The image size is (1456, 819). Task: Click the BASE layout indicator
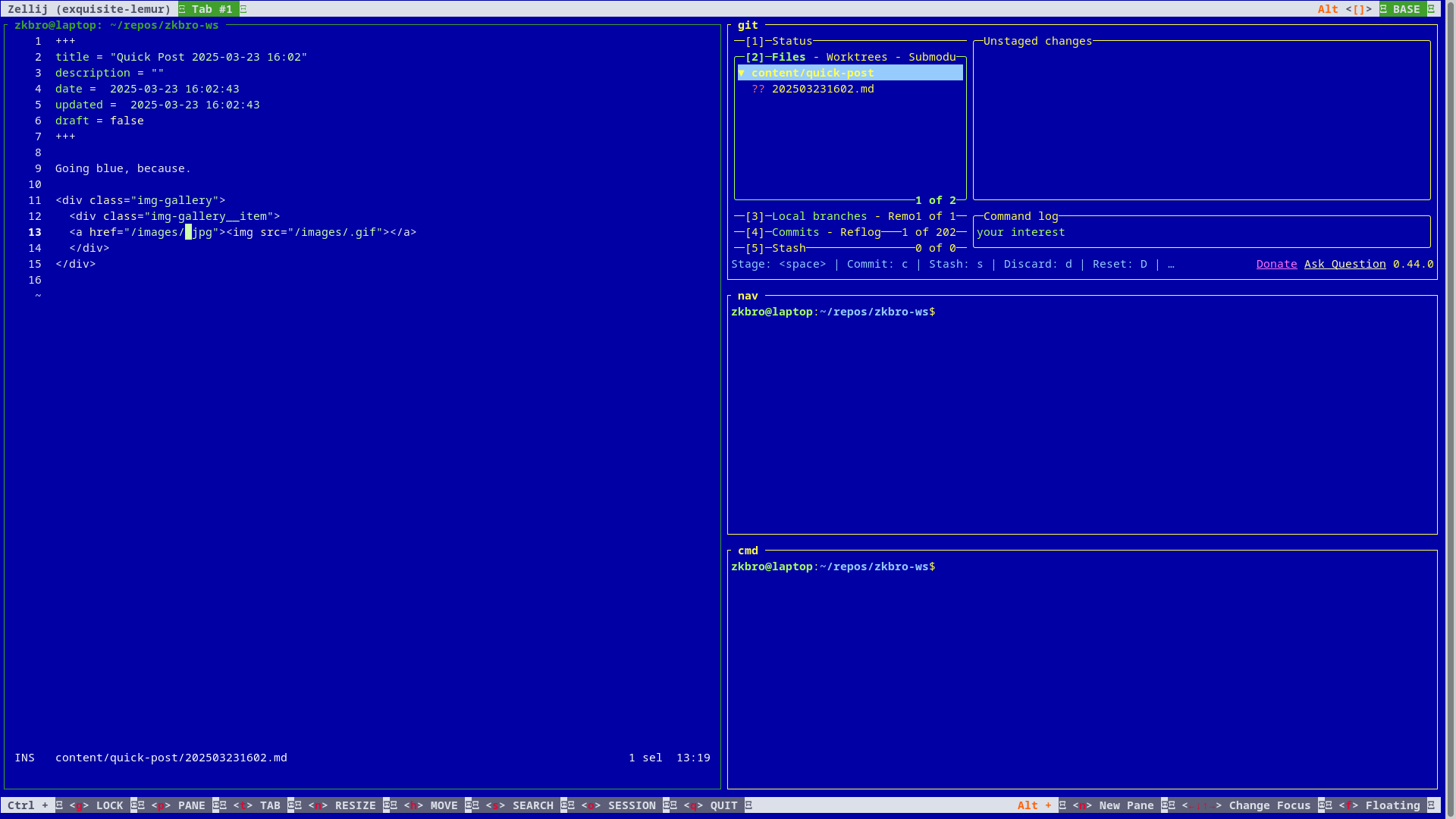[1406, 9]
